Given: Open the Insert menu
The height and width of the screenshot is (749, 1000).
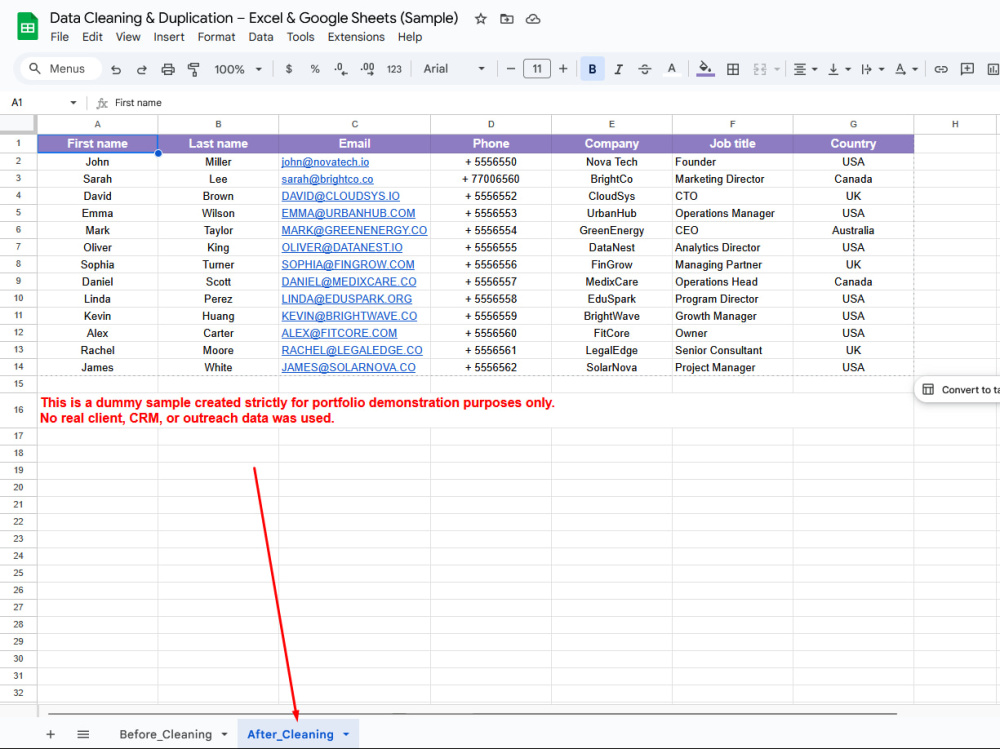Looking at the screenshot, I should (x=169, y=37).
